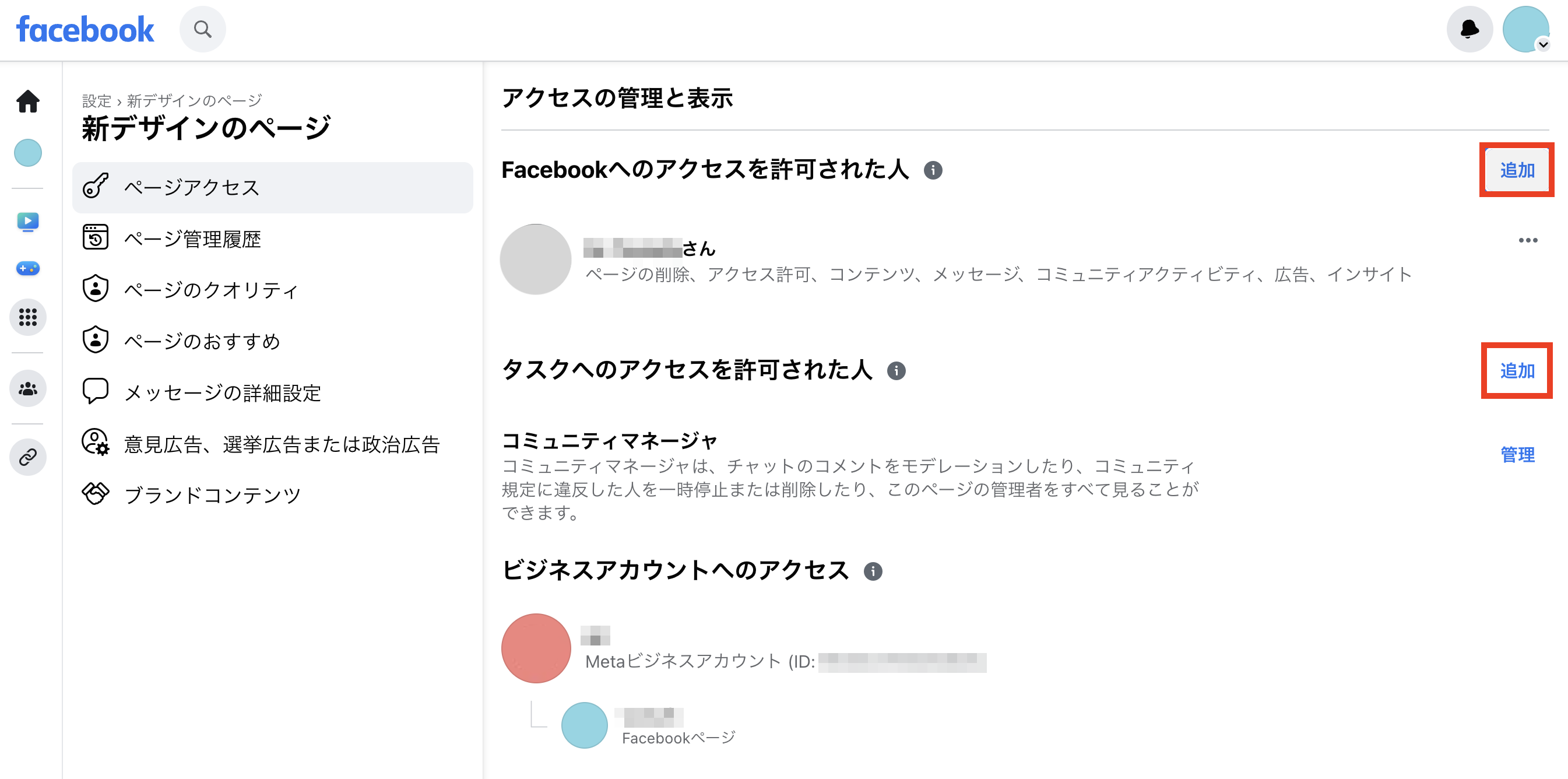Click the Facebookページ avatar thumbnail
Screen dimensions: 1568x779
click(x=584, y=725)
